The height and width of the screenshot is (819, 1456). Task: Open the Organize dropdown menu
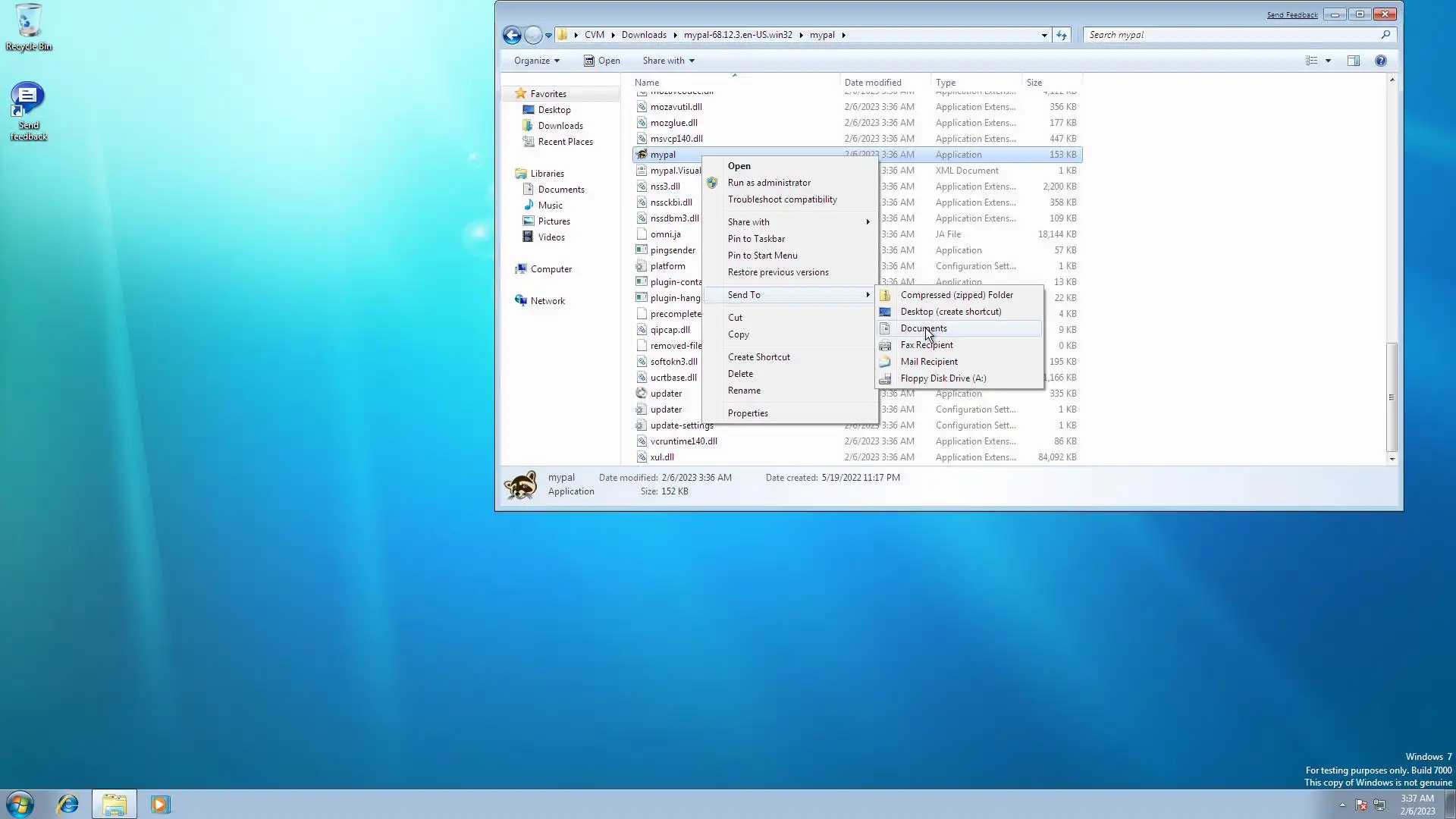[x=536, y=61]
